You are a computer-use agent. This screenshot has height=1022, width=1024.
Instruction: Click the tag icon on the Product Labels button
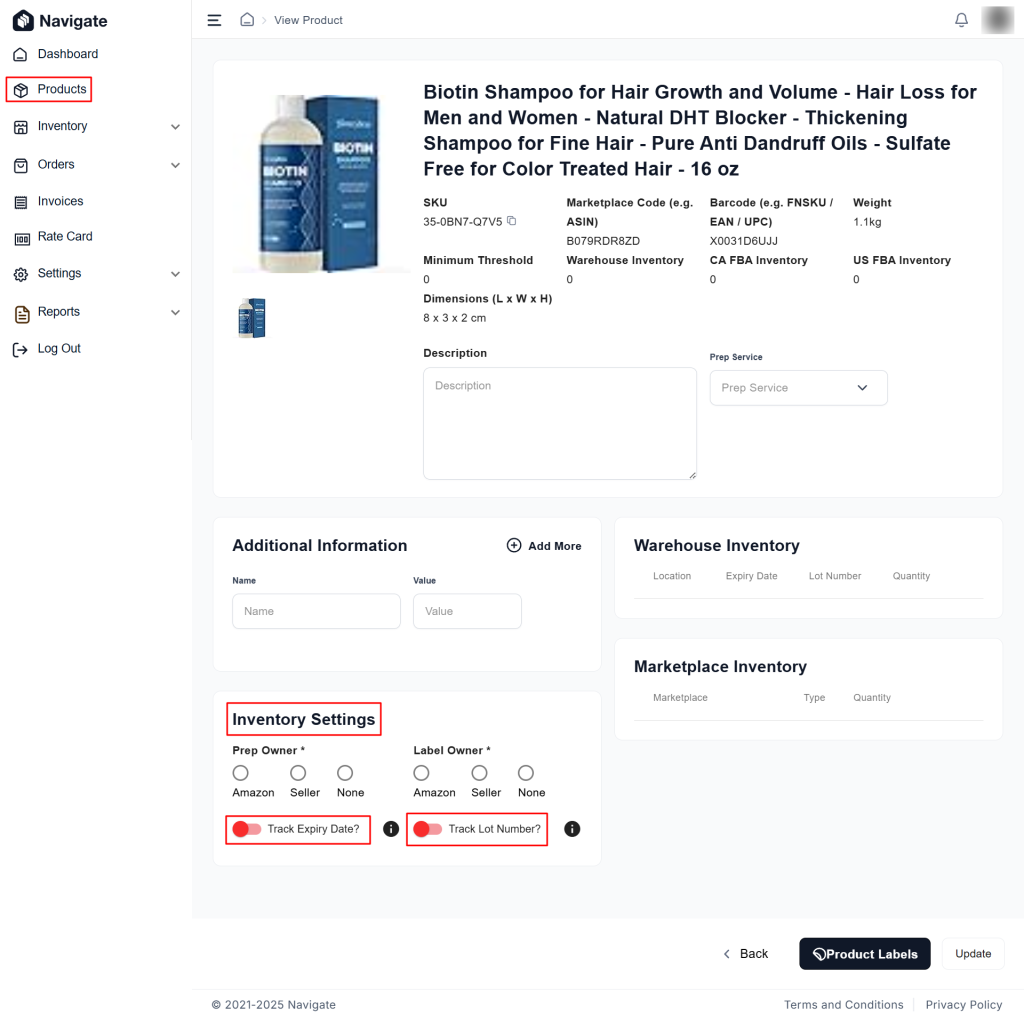[818, 954]
